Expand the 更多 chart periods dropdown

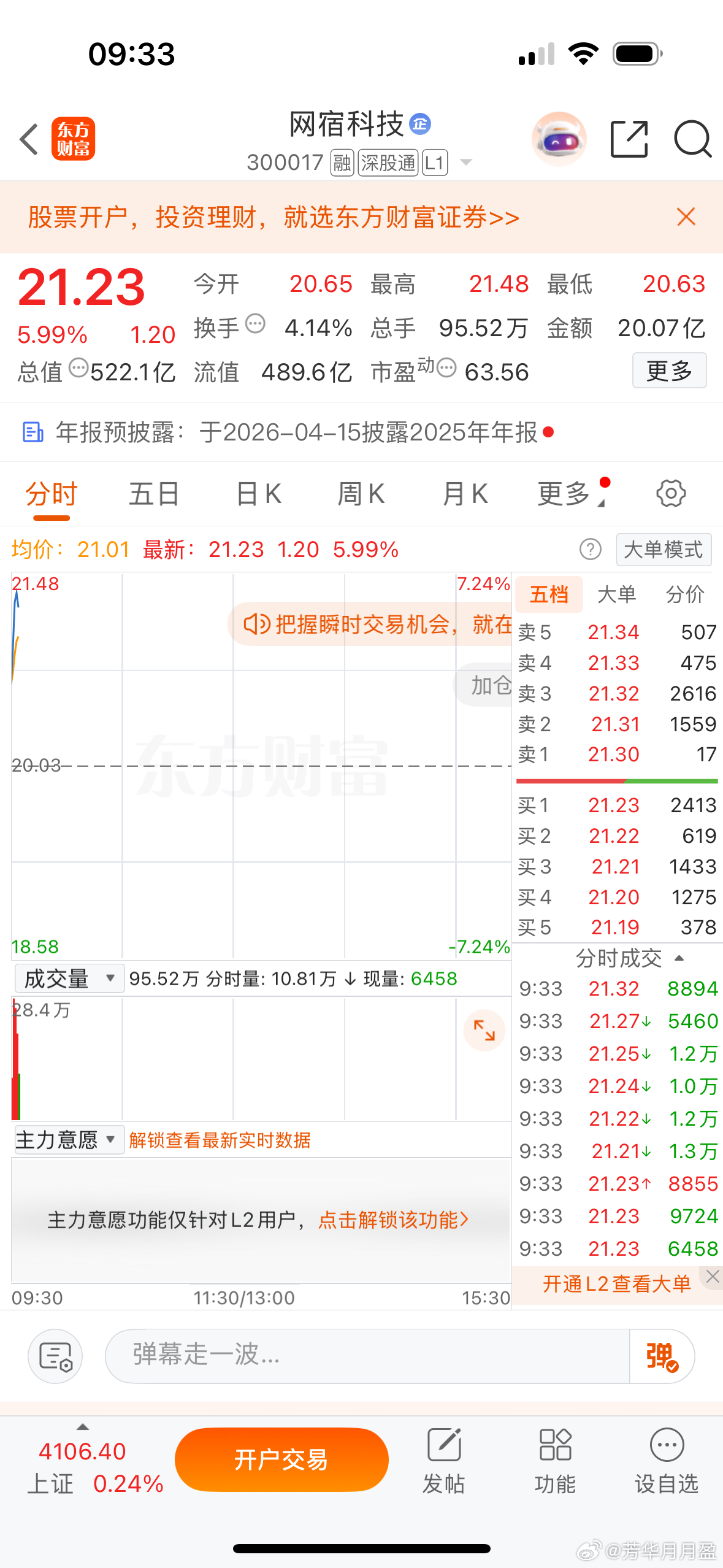coord(572,494)
